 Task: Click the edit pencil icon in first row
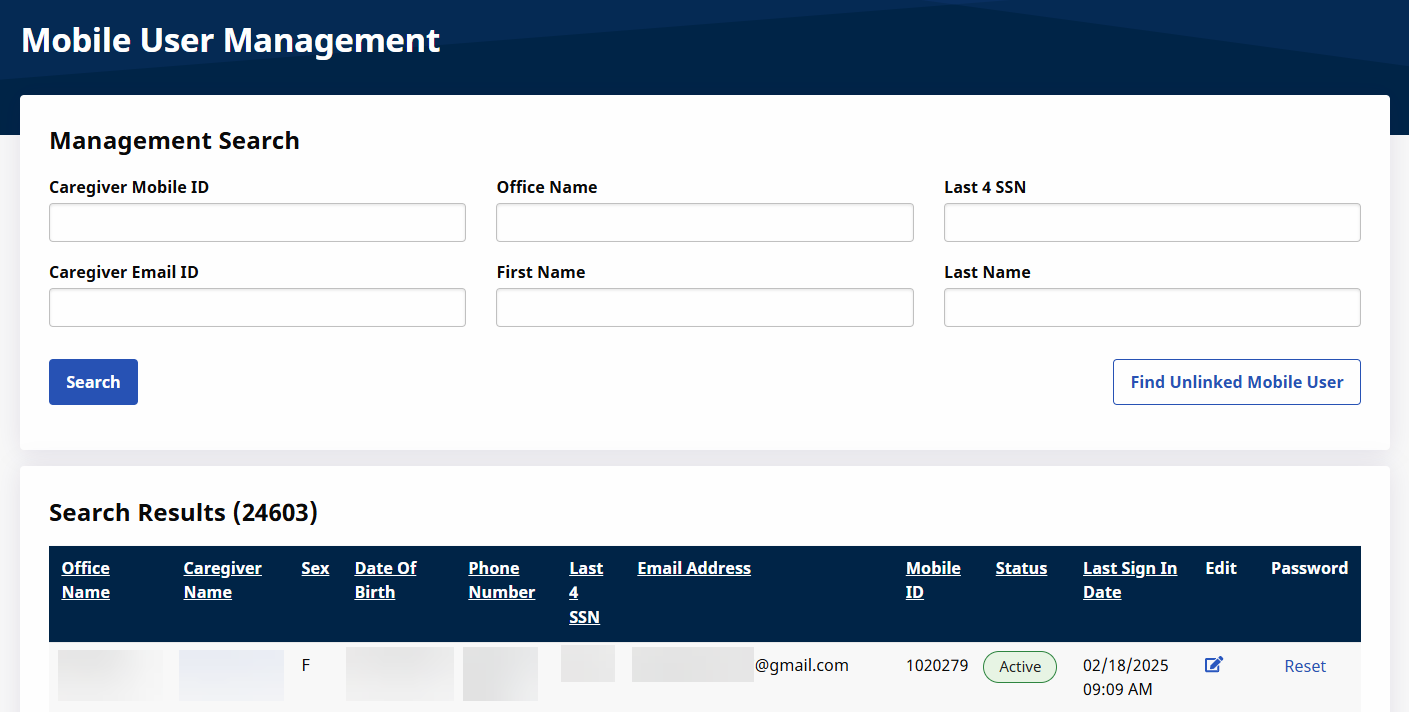pyautogui.click(x=1213, y=665)
